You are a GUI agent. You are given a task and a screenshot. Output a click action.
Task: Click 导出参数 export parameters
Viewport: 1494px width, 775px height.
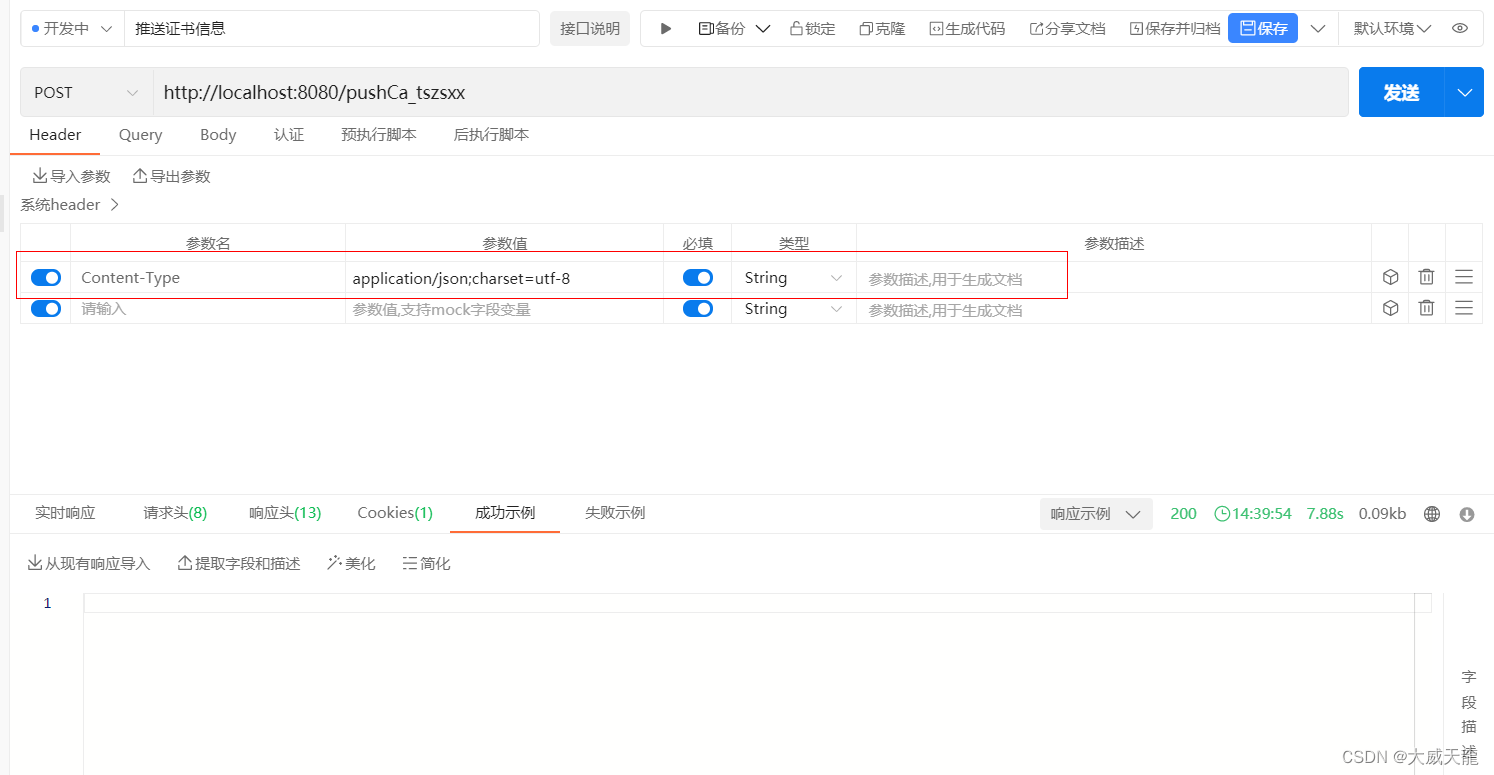click(171, 177)
